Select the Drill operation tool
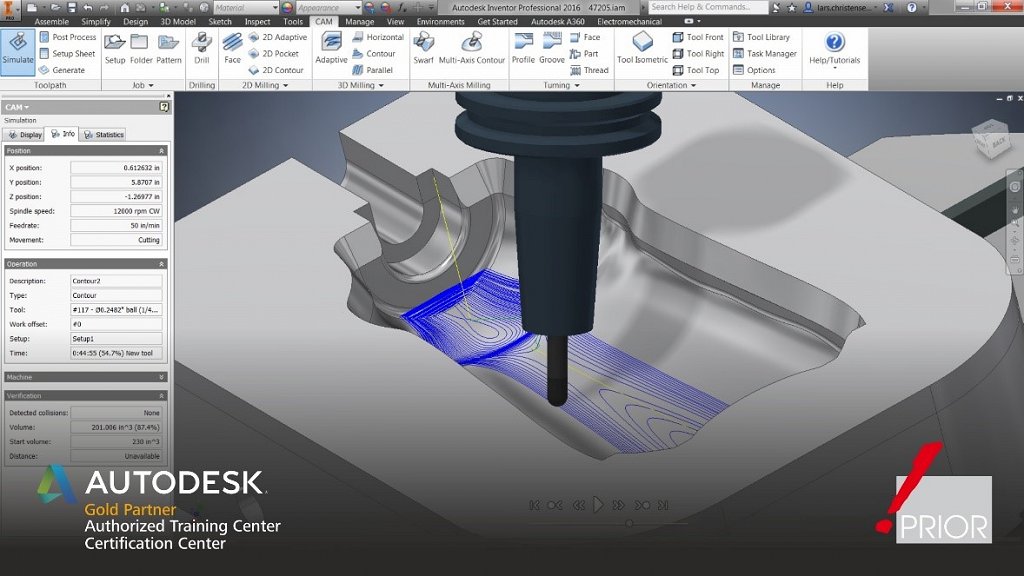The height and width of the screenshot is (576, 1024). point(202,48)
